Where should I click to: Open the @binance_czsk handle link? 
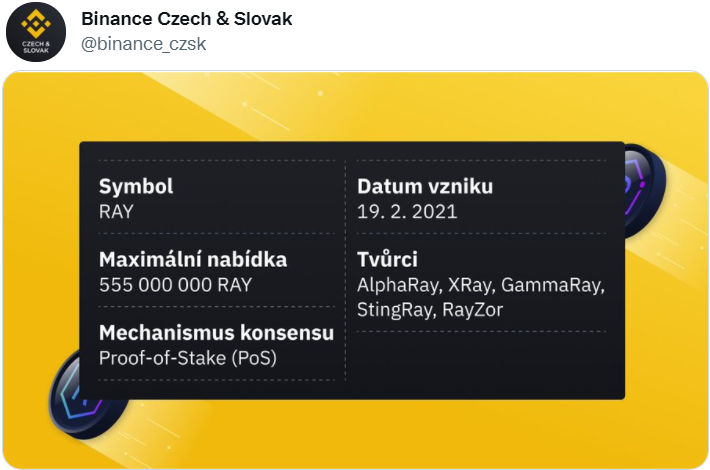(x=143, y=45)
